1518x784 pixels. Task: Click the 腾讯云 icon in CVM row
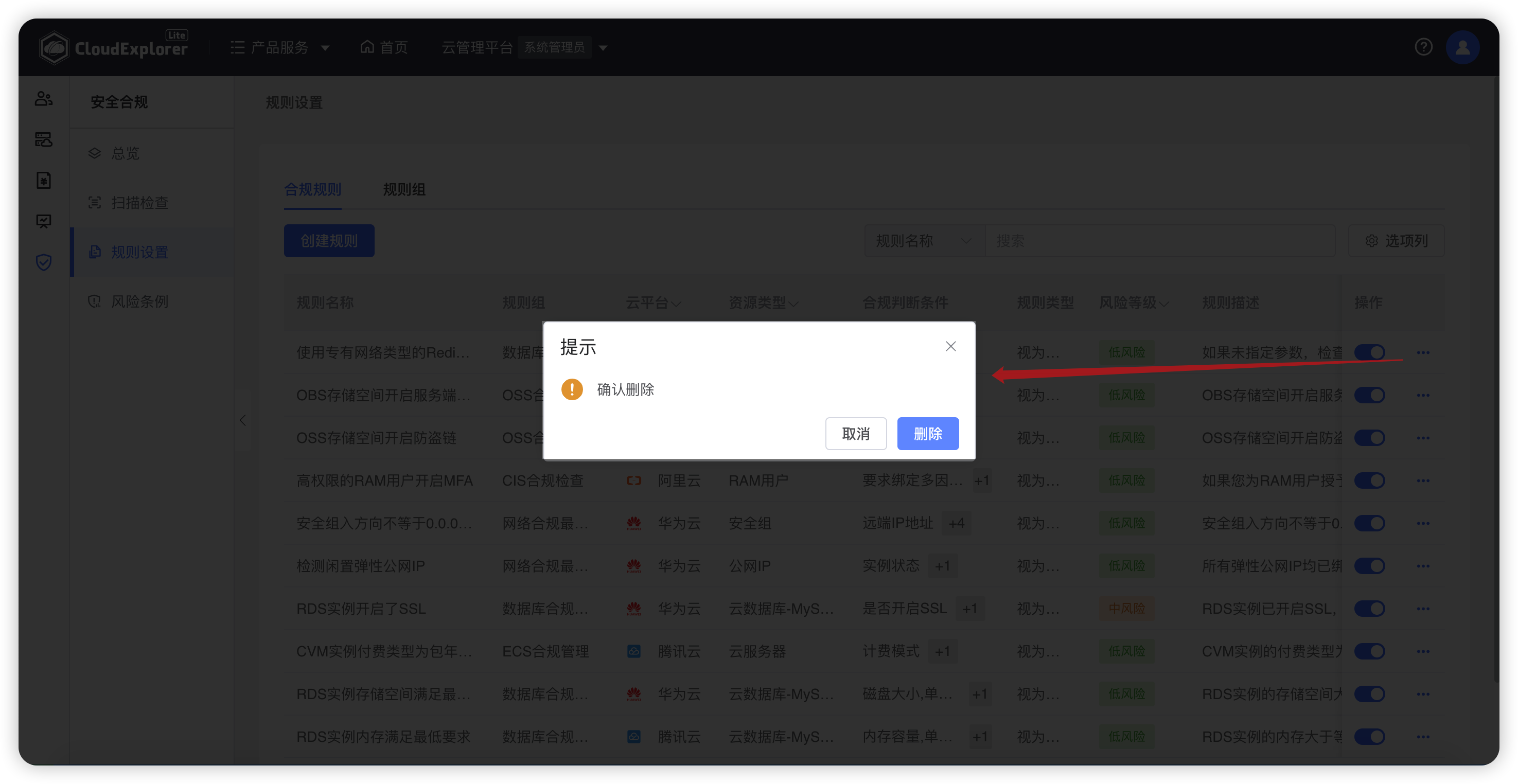(x=633, y=651)
